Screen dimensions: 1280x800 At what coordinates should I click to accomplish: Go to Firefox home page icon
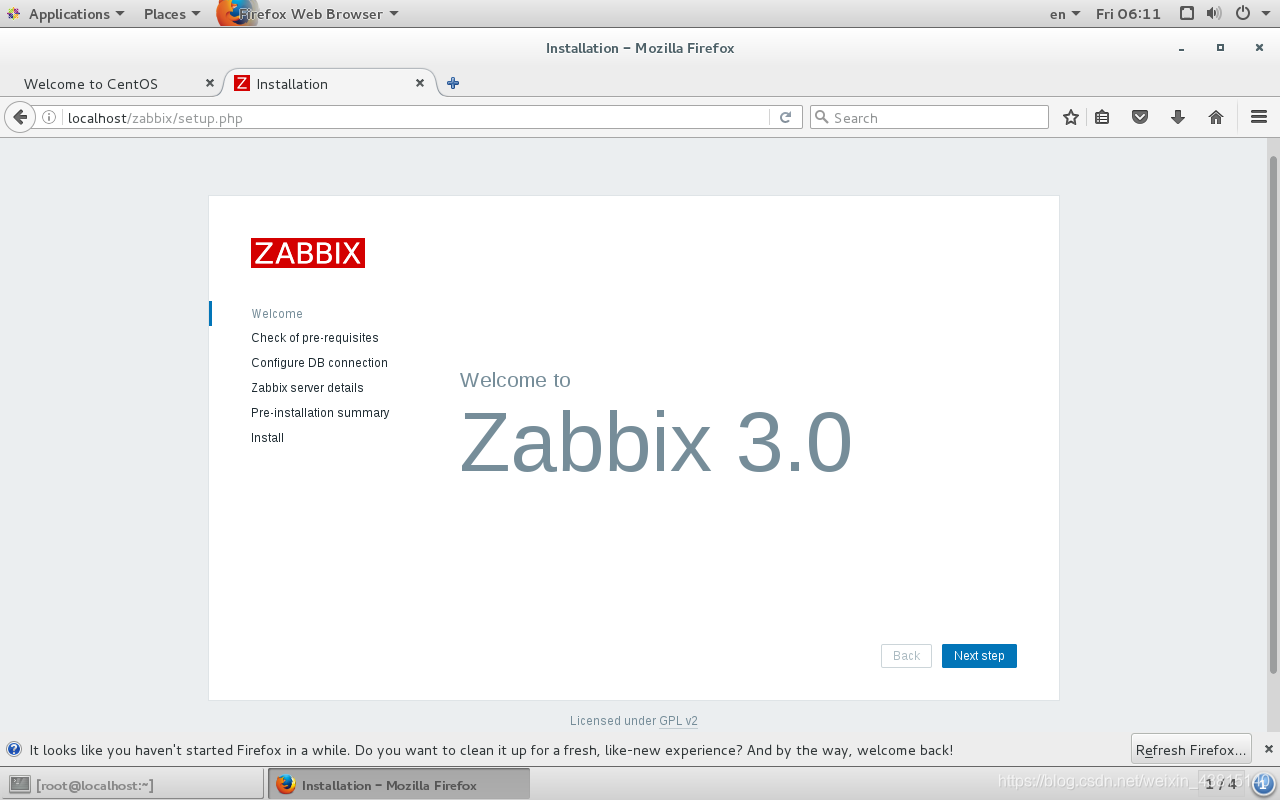(x=1216, y=117)
